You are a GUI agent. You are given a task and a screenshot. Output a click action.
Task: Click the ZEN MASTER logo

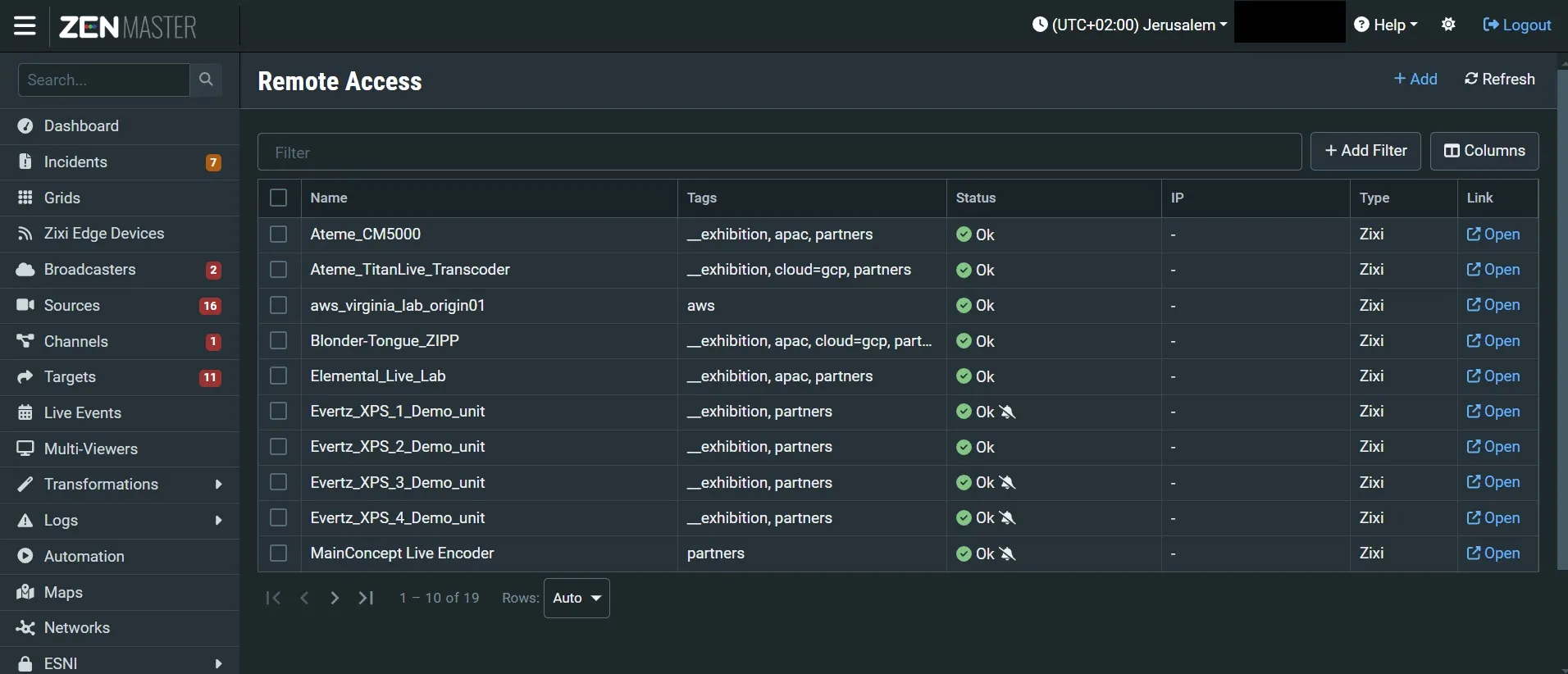tap(128, 27)
